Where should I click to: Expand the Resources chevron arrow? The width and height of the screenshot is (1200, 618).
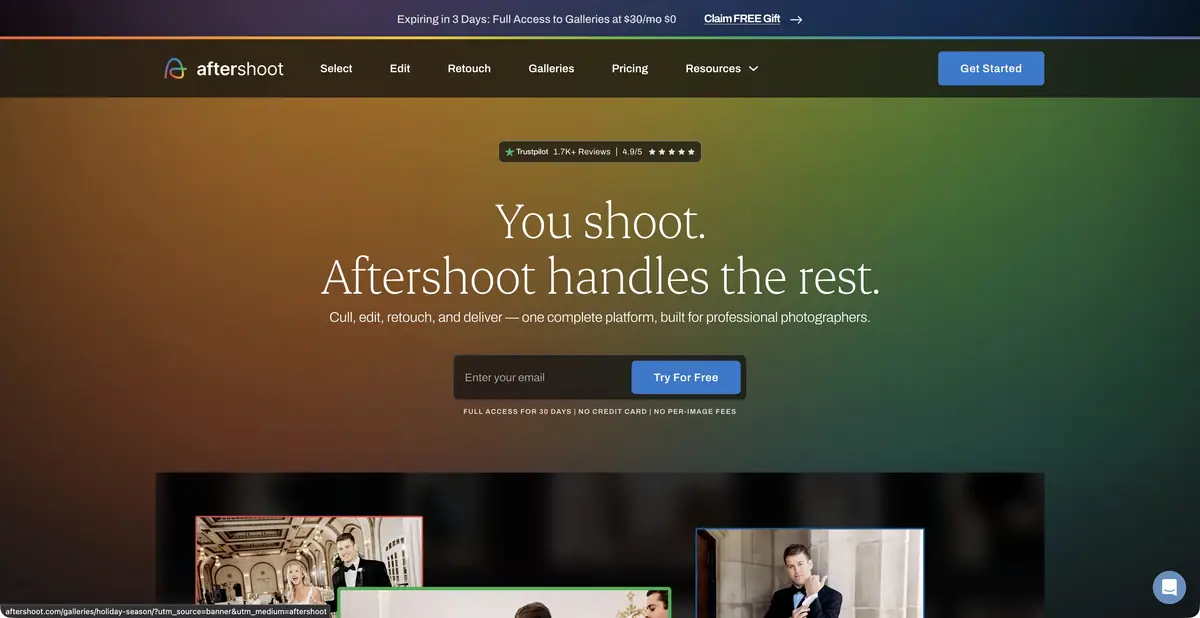click(x=754, y=69)
